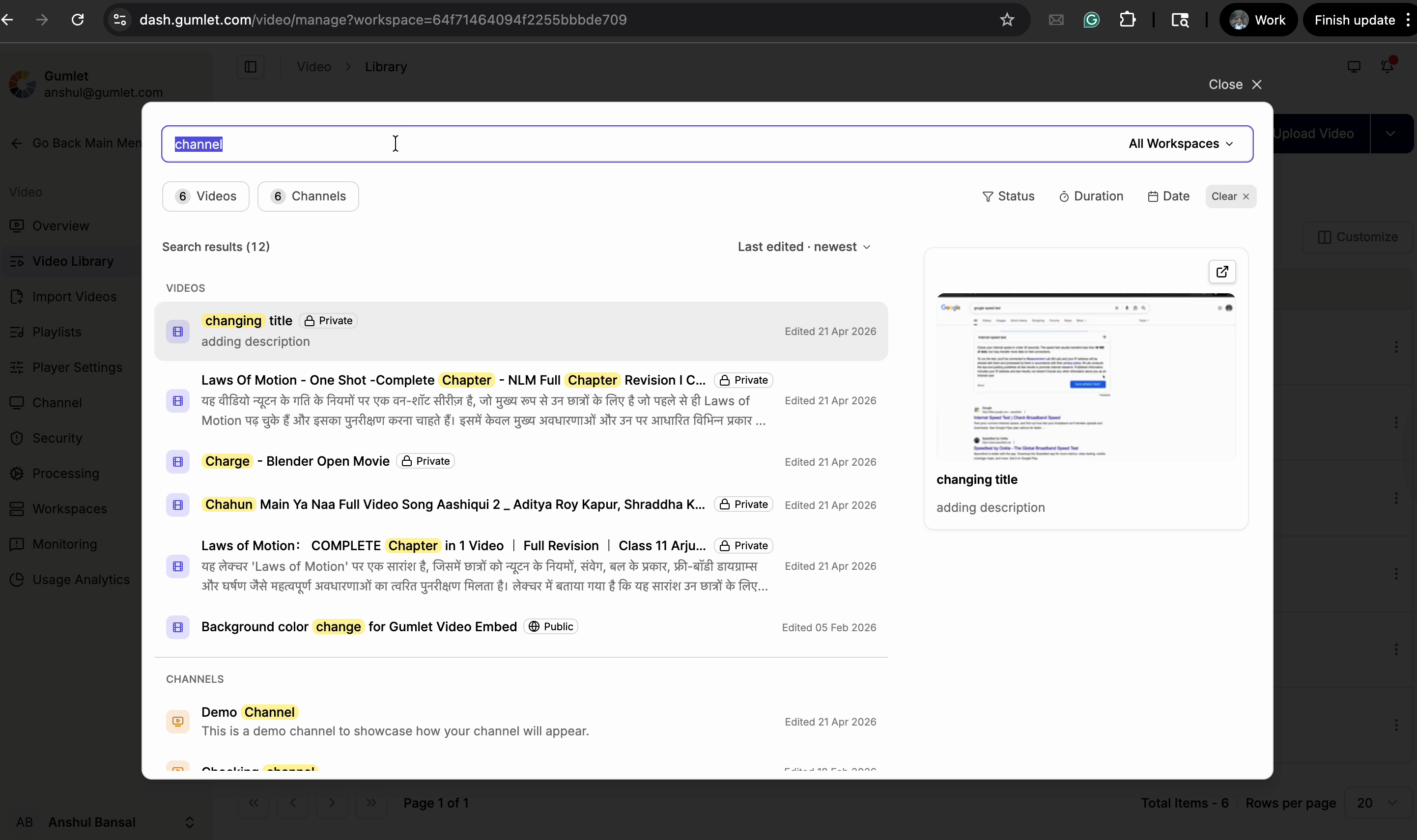This screenshot has height=840, width=1417.
Task: Click Go Back Main Menu link
Action: (x=77, y=143)
